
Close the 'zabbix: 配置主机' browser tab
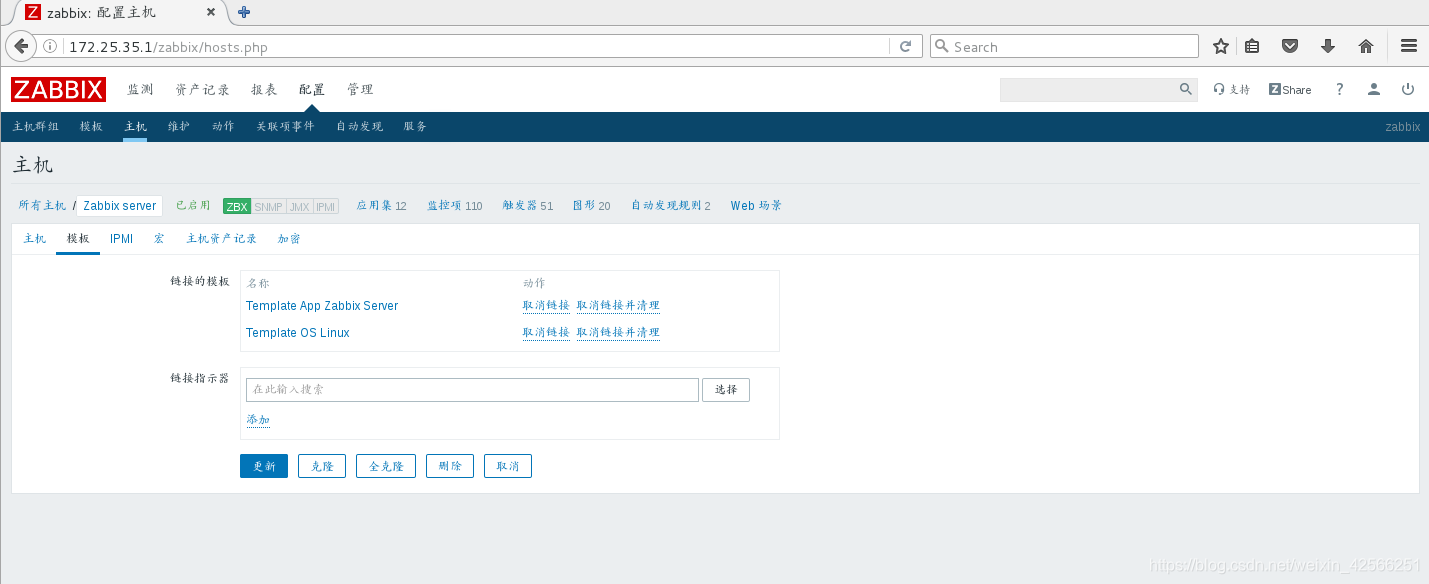(x=211, y=13)
